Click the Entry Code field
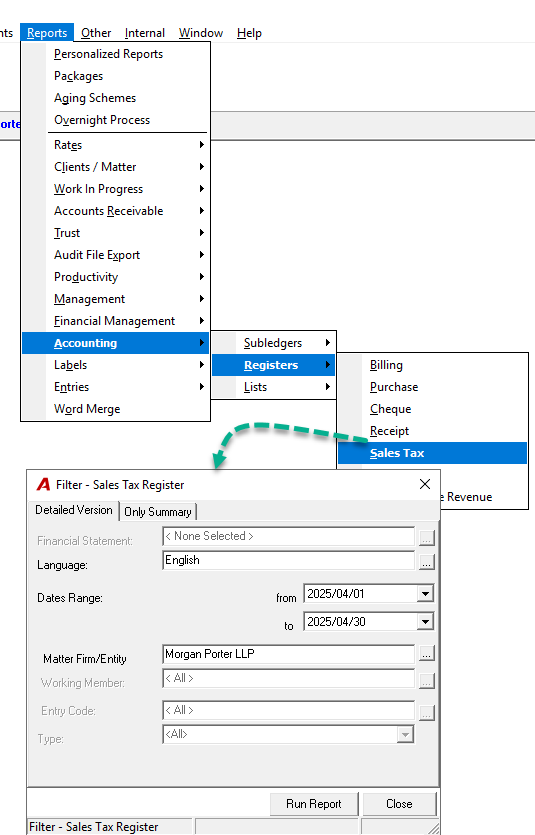Image resolution: width=535 pixels, height=835 pixels. tap(288, 710)
